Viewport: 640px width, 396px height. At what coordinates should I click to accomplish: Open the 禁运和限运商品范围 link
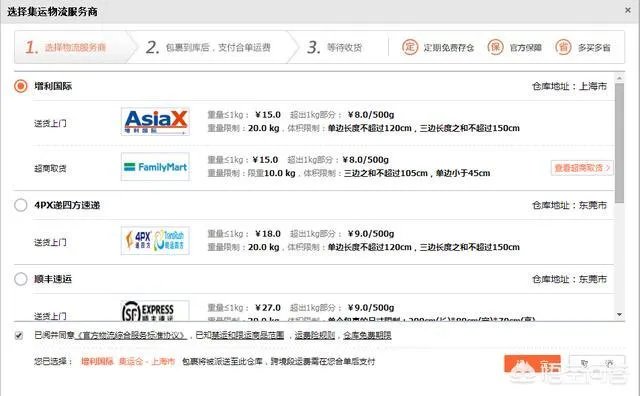click(x=247, y=336)
